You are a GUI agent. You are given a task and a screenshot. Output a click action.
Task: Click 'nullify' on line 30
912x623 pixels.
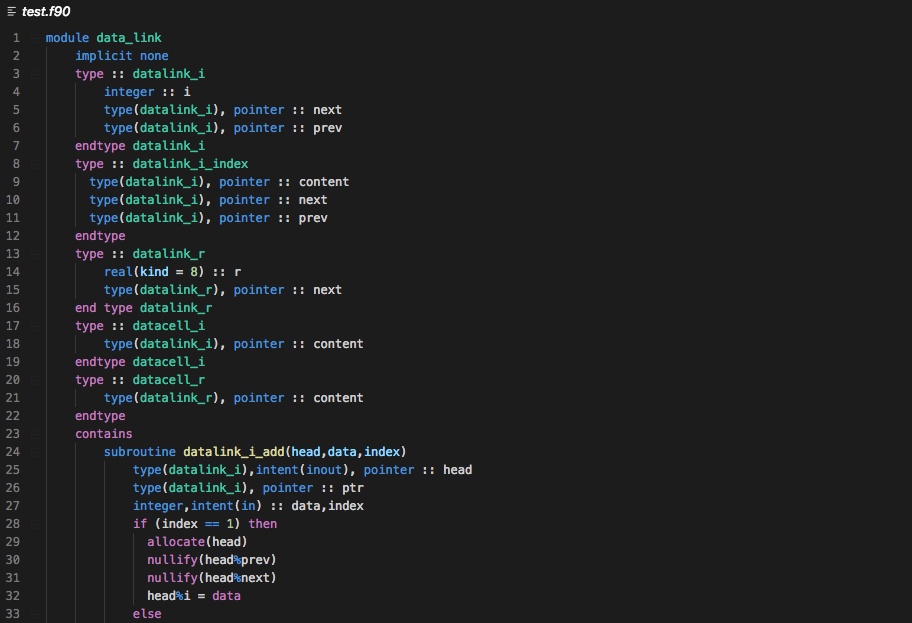(x=172, y=561)
